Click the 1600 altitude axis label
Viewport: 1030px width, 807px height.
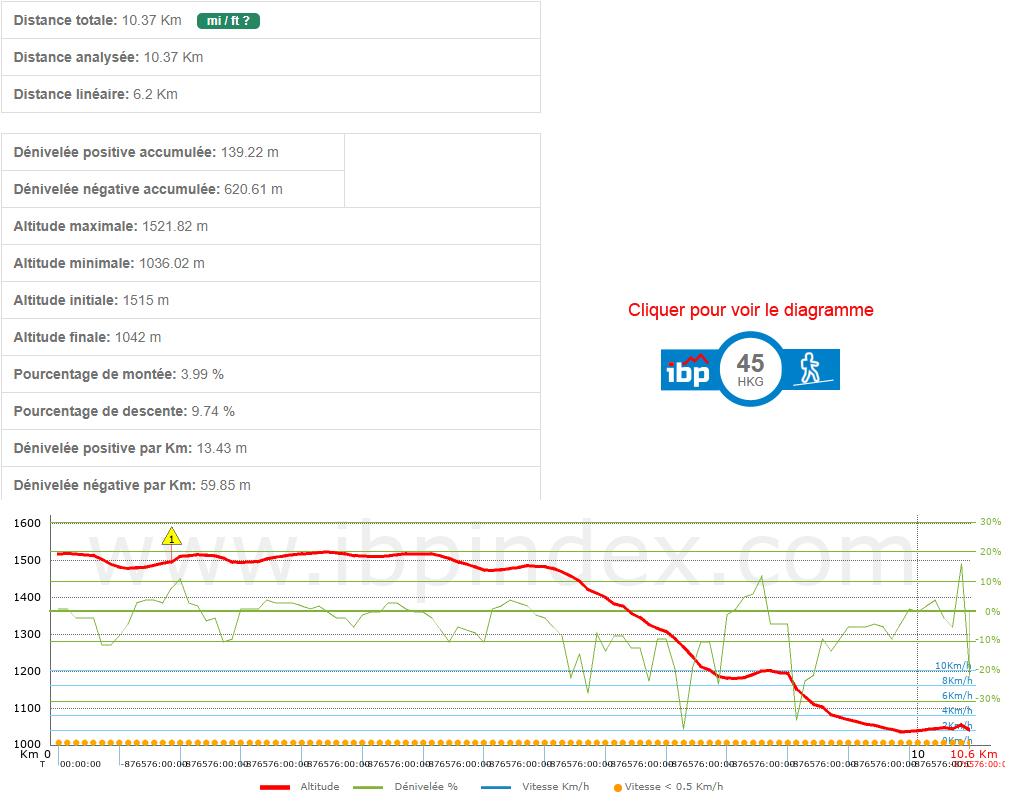27,523
